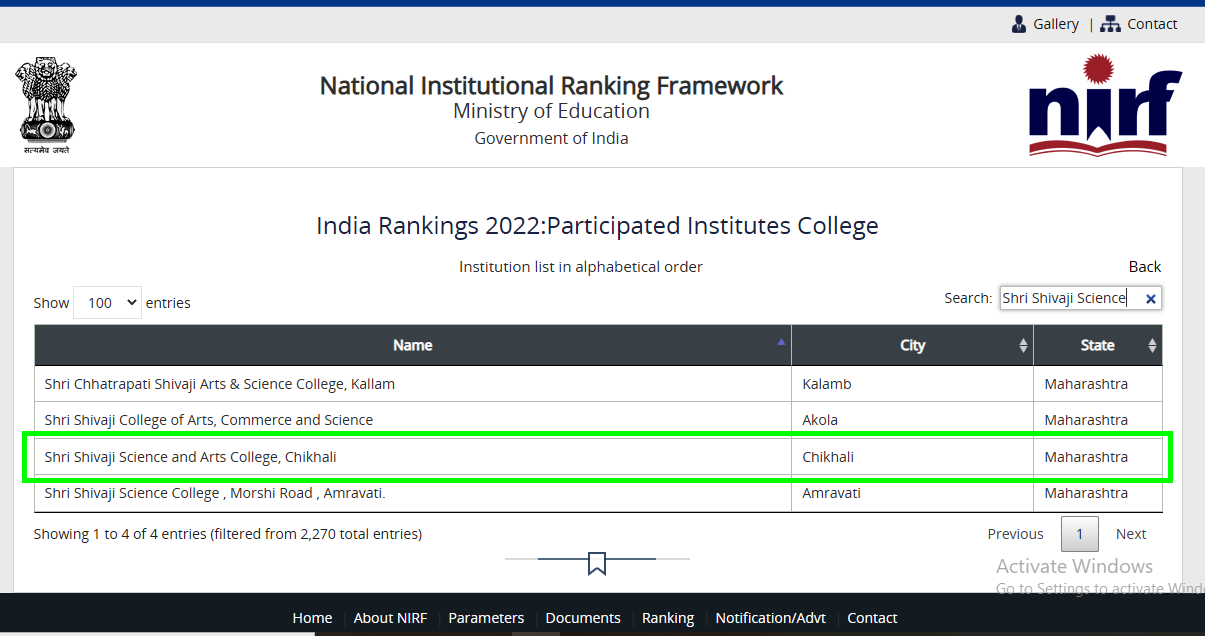Click the India Rankings 2022 page title
The width and height of the screenshot is (1205, 636).
click(x=597, y=226)
